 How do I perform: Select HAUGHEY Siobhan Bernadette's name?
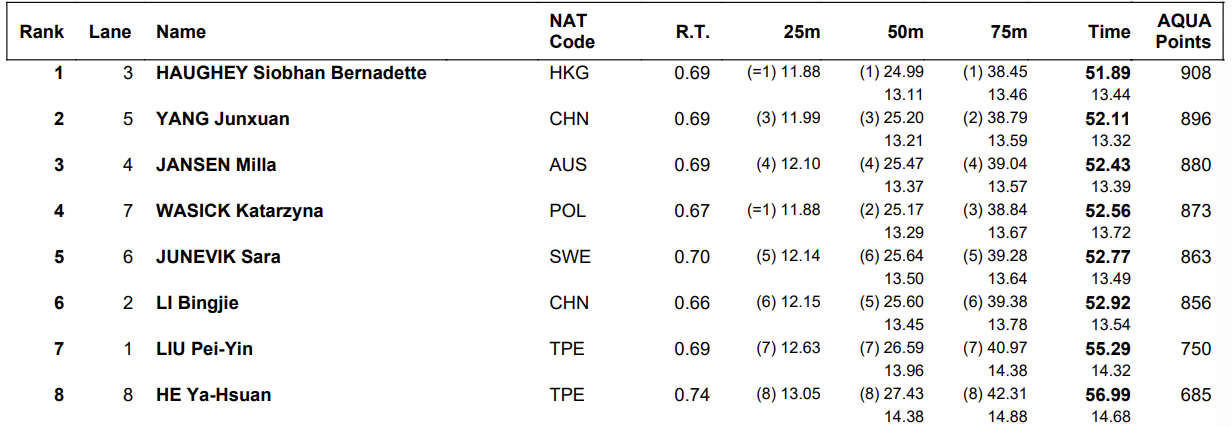(291, 73)
